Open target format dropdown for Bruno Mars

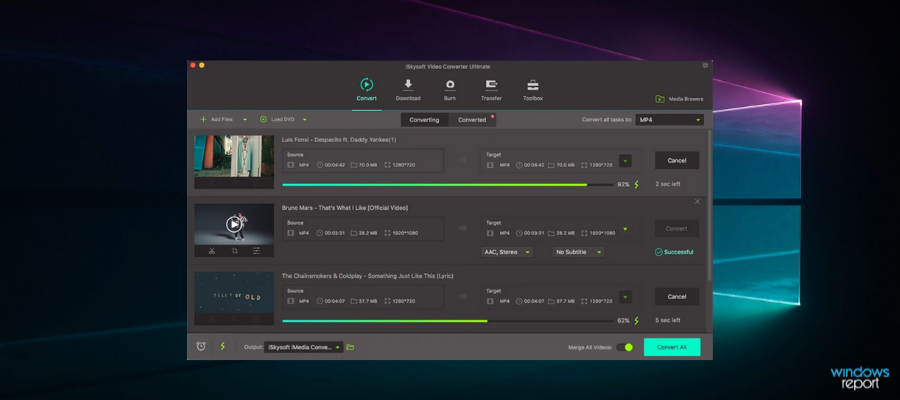(x=625, y=229)
